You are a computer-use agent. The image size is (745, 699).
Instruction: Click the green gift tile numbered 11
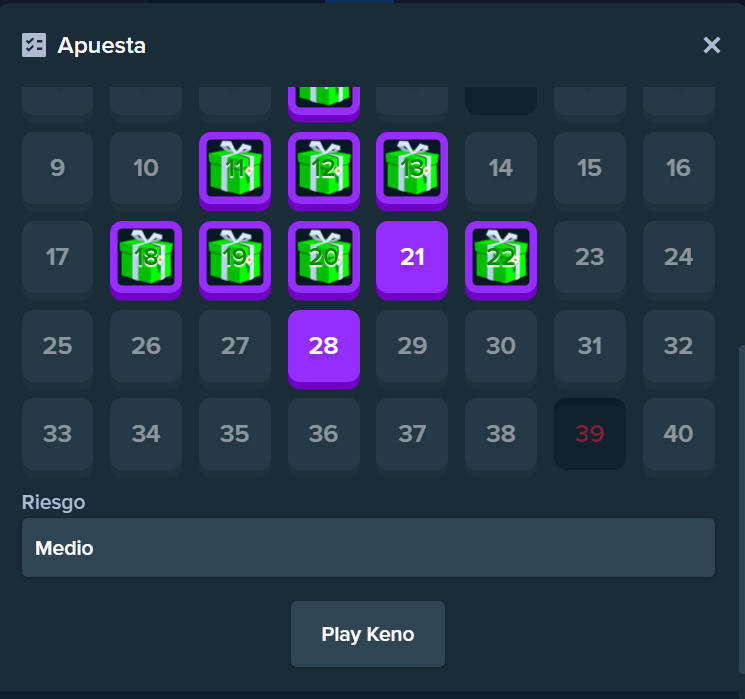click(x=235, y=169)
